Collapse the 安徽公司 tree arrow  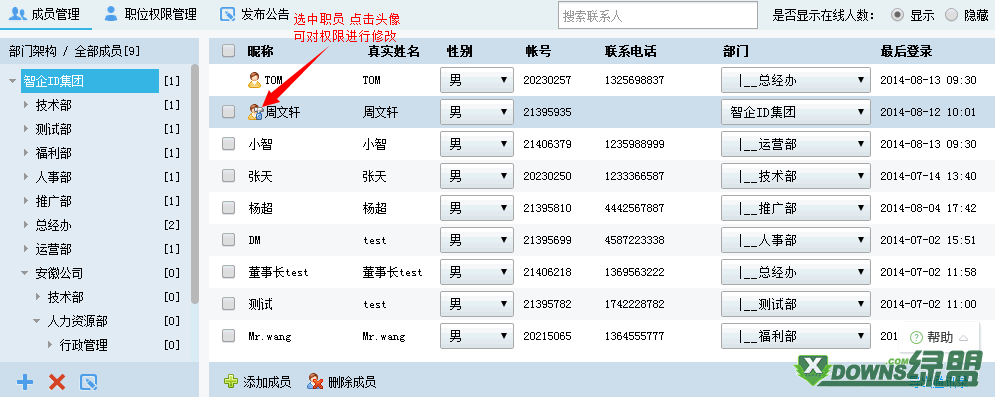point(25,273)
